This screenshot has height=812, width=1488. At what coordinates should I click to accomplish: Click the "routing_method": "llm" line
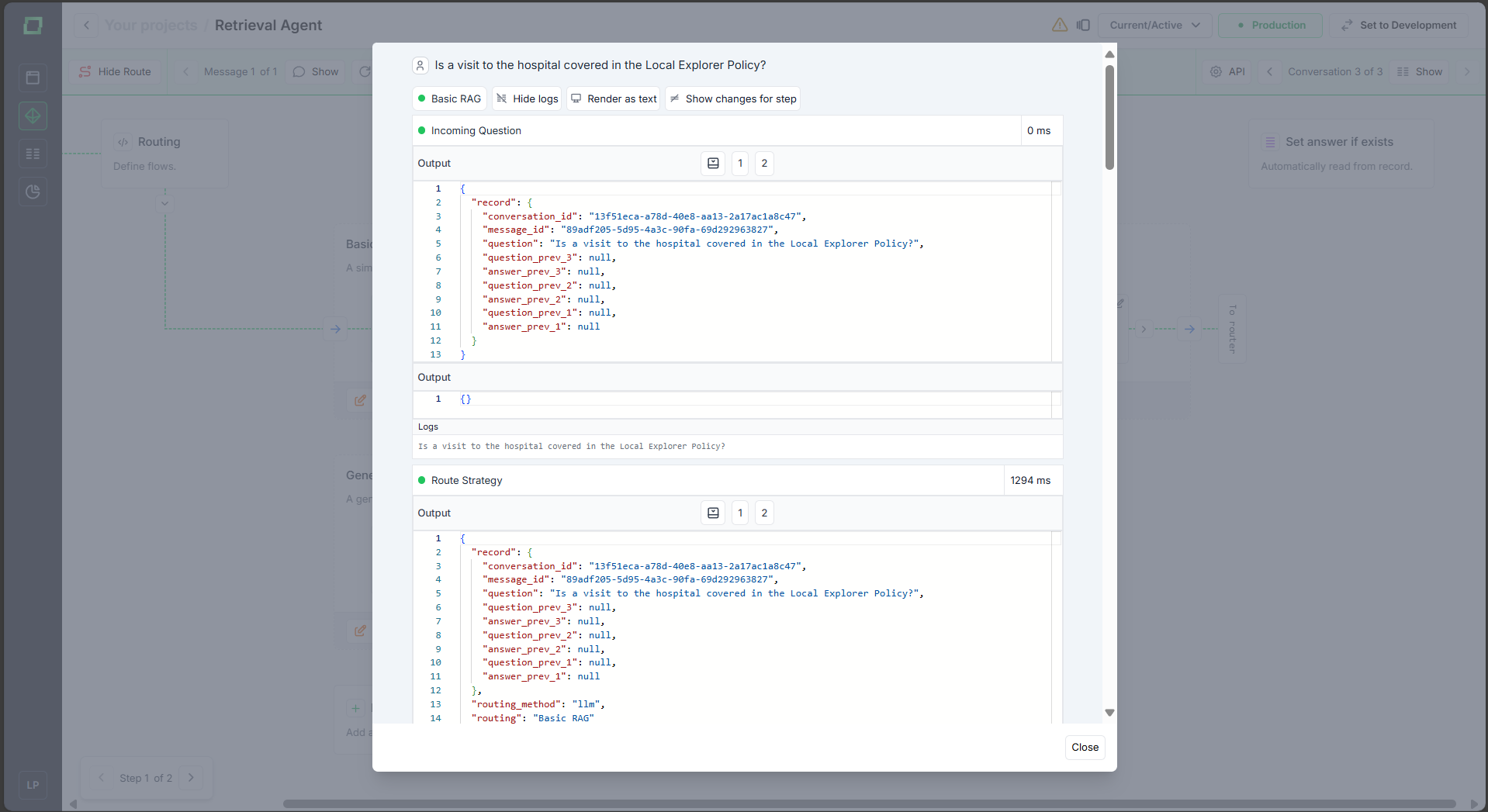click(x=538, y=704)
